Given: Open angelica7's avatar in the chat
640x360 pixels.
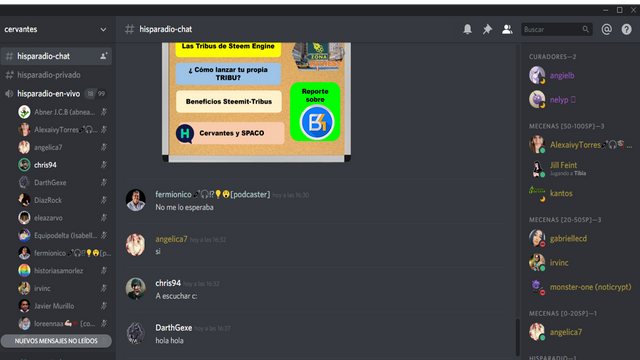Looking at the screenshot, I should (x=136, y=244).
